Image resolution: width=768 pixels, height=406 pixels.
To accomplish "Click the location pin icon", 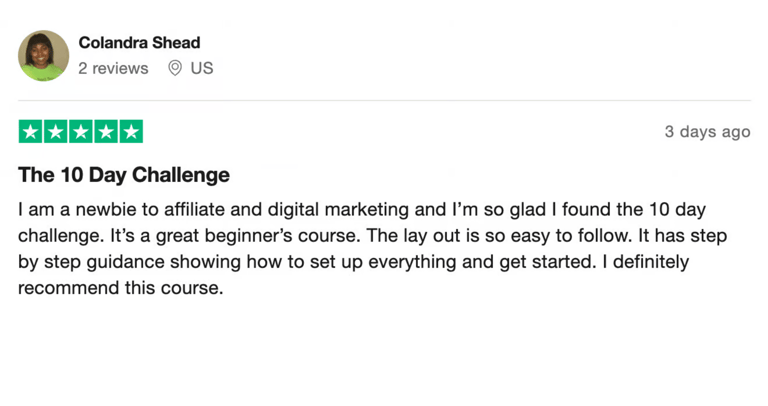I will point(175,68).
